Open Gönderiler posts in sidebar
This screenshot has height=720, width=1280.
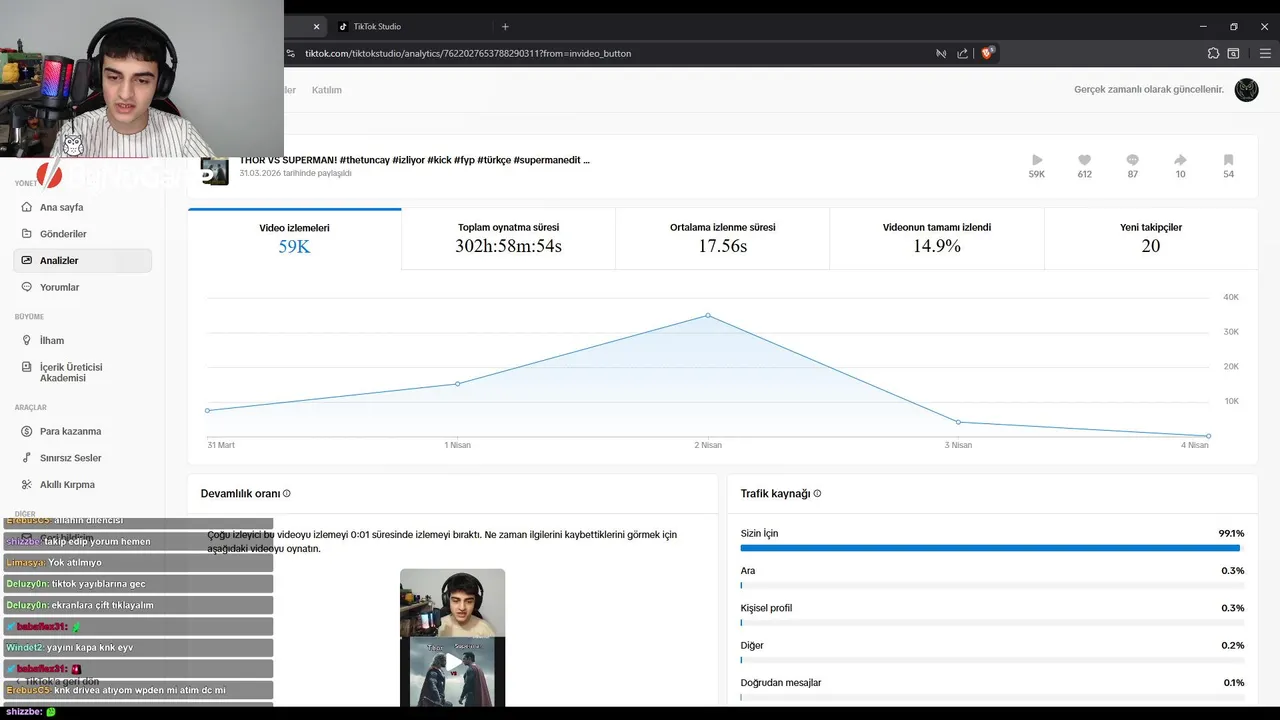[28, 234]
